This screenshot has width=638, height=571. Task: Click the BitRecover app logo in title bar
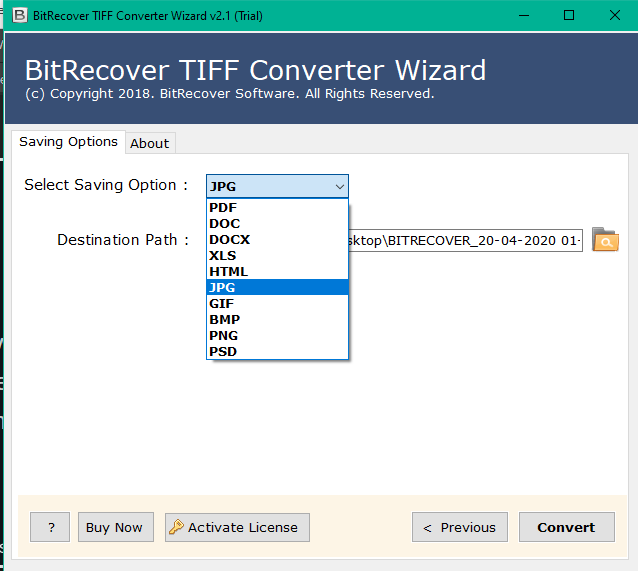18,15
